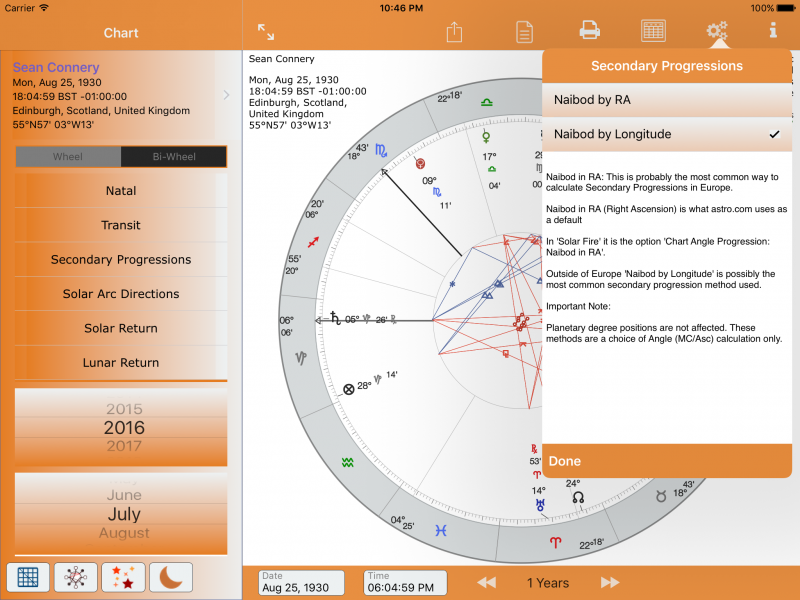Switch to Bi-Wheel mode

point(173,157)
